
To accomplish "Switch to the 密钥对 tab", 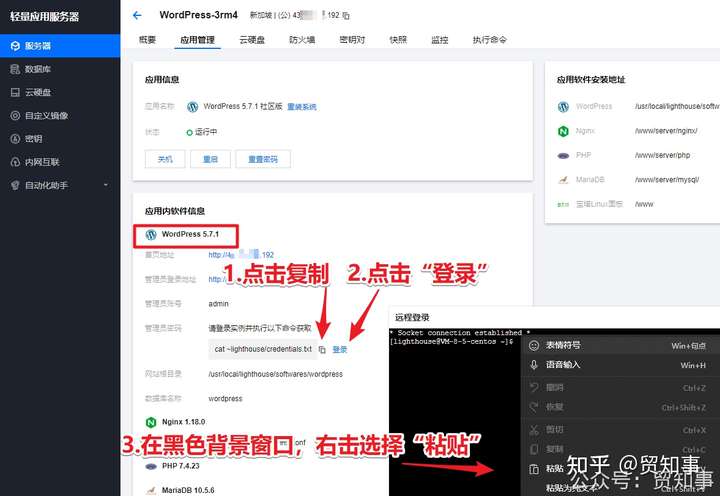I will coord(352,40).
